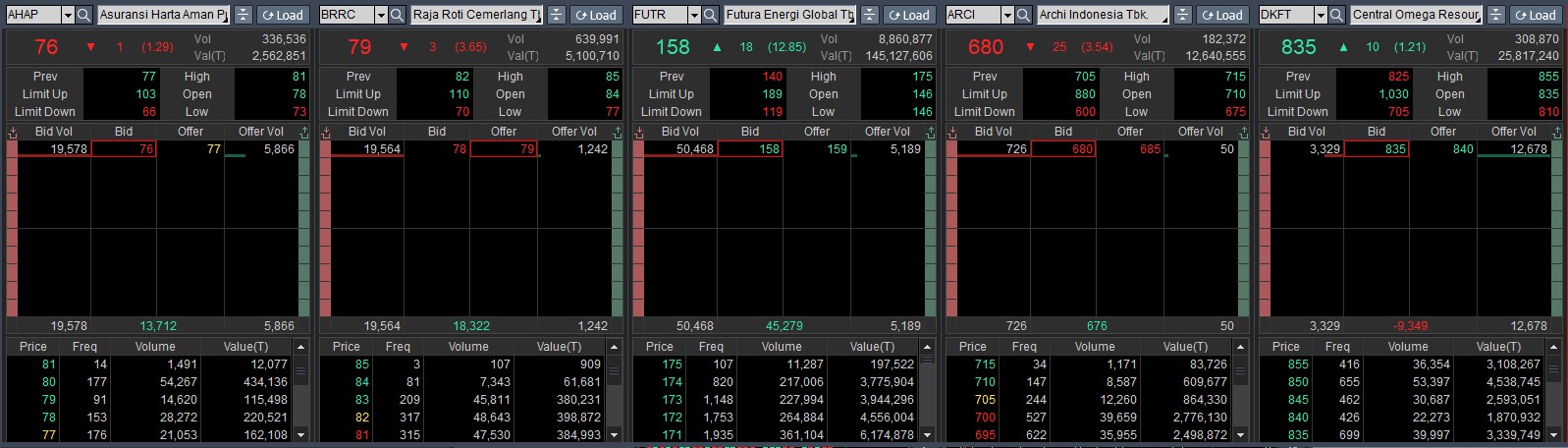The width and height of the screenshot is (1568, 448).
Task: Select the ARCI offer price 685
Action: click(1129, 149)
